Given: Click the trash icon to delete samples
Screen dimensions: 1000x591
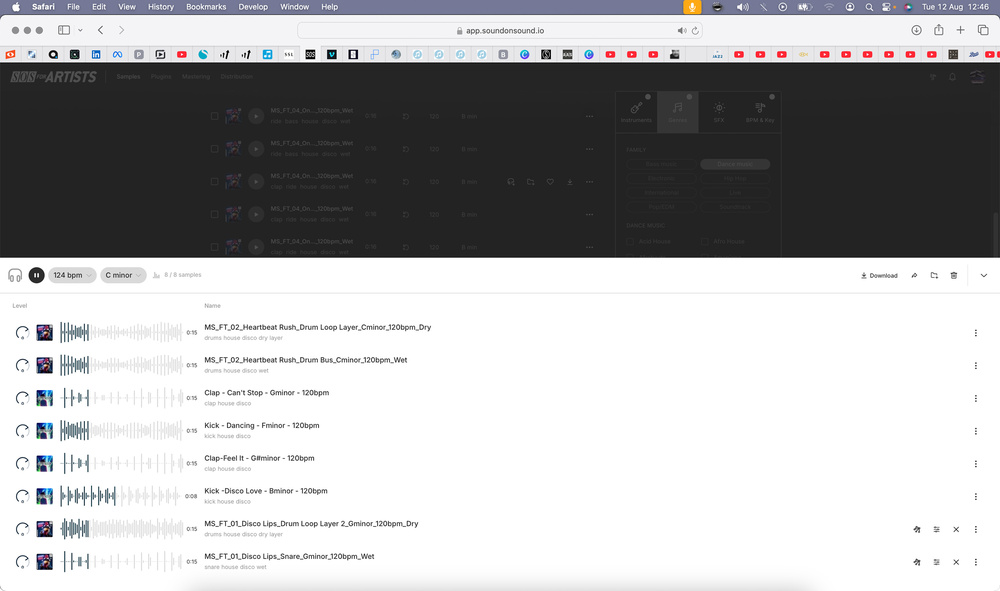Looking at the screenshot, I should click(x=954, y=275).
